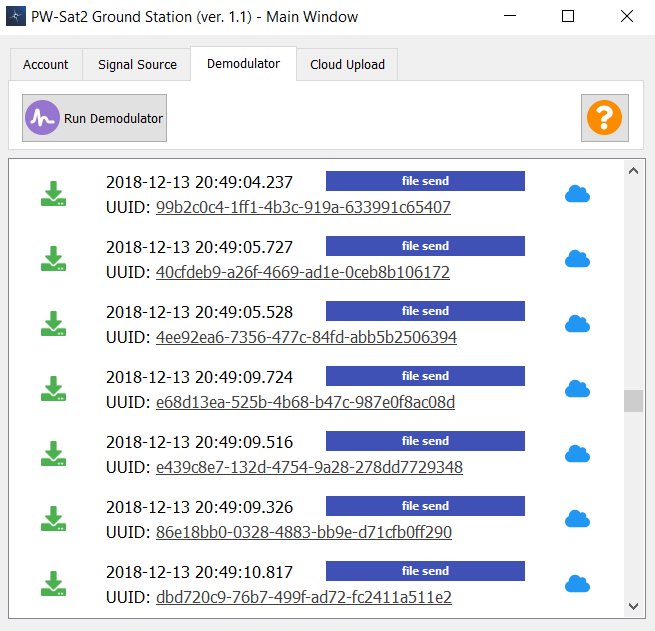The image size is (655, 631).
Task: Close the PW-Sat2 Ground Station window
Action: (x=627, y=16)
